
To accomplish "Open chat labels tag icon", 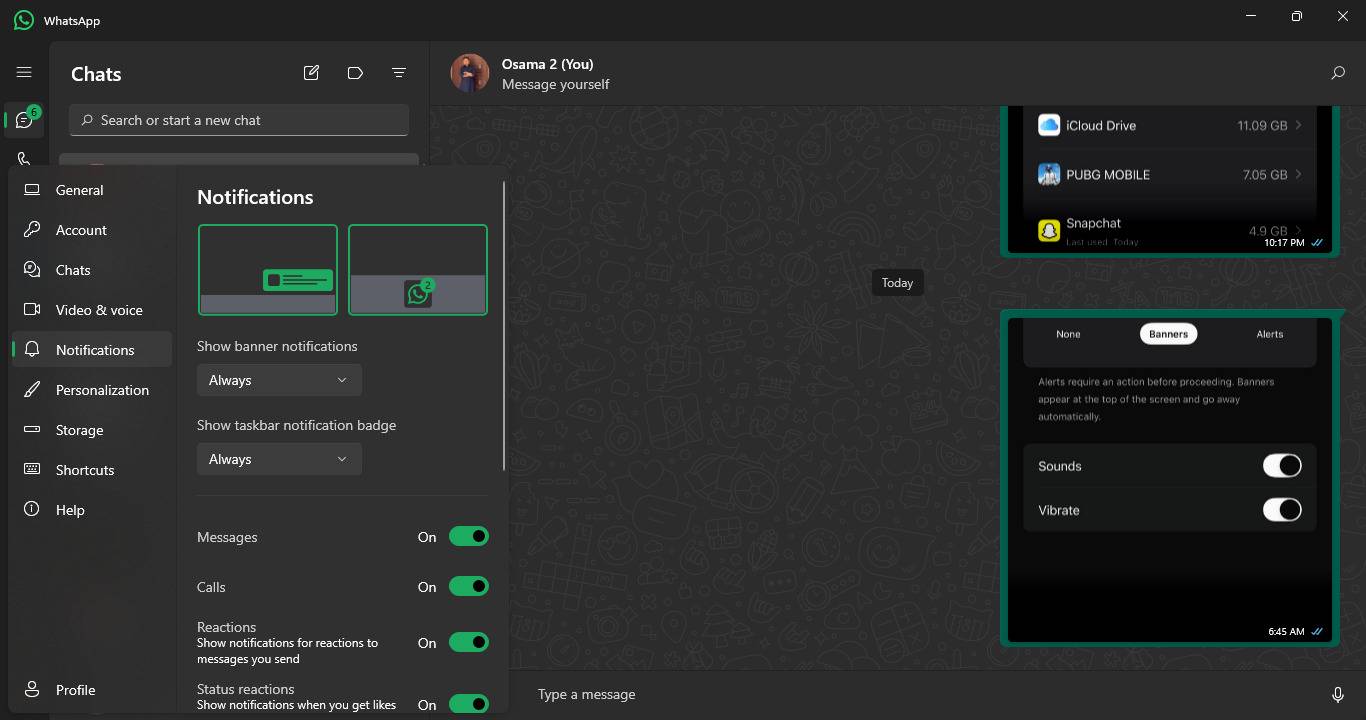I will click(x=355, y=73).
